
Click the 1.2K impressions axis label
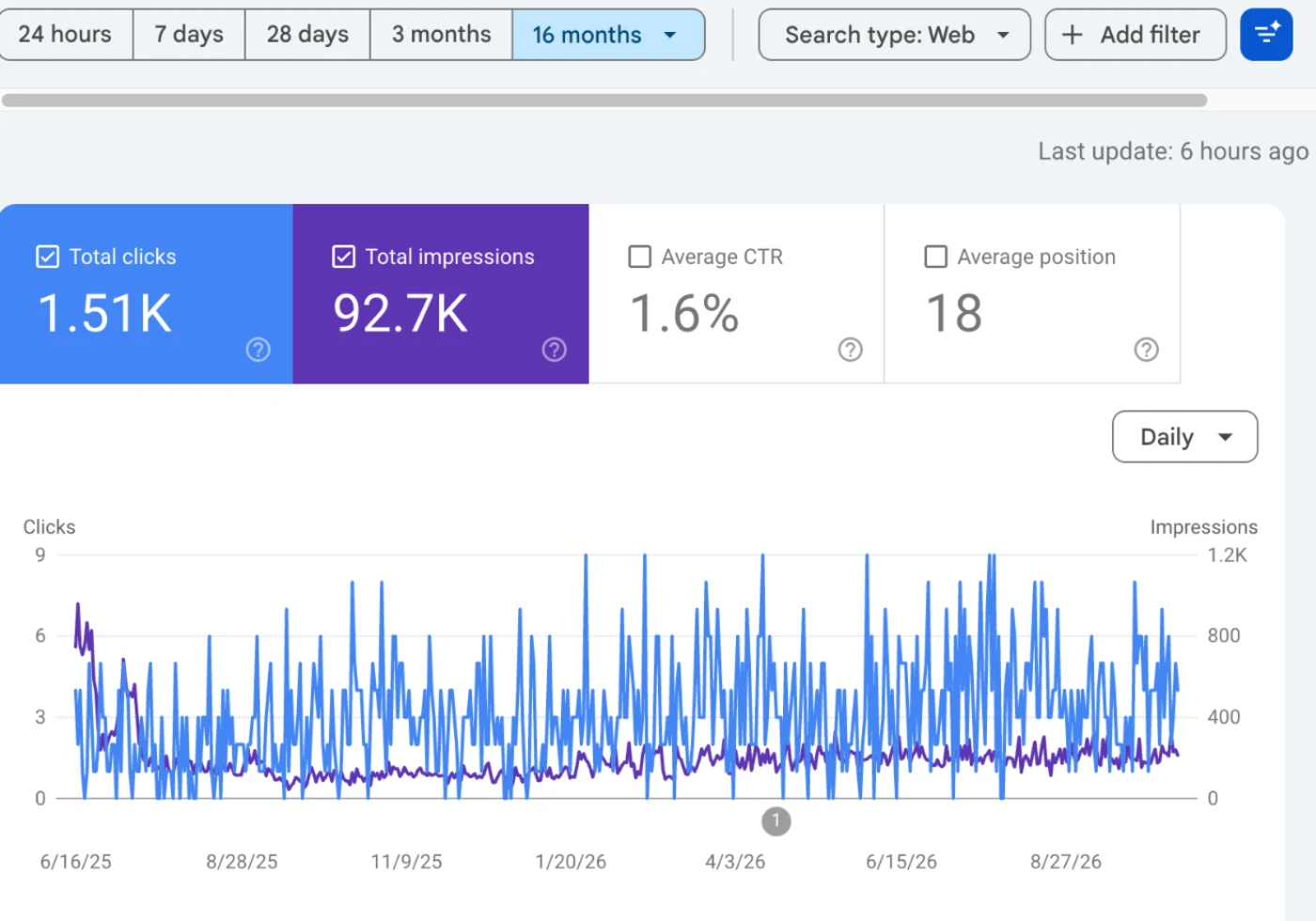[x=1228, y=555]
